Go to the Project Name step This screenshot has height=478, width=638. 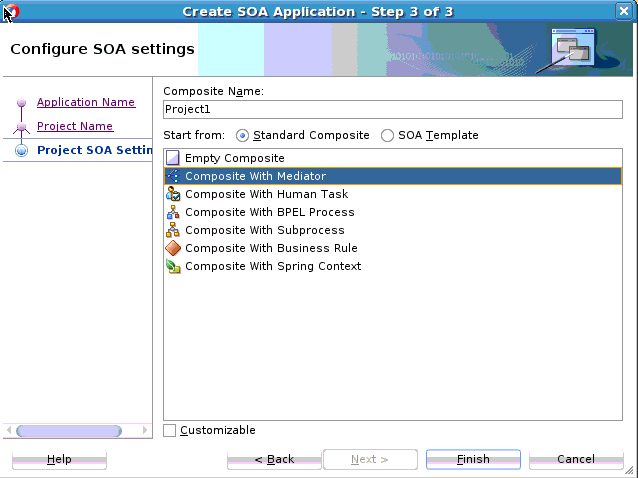75,126
